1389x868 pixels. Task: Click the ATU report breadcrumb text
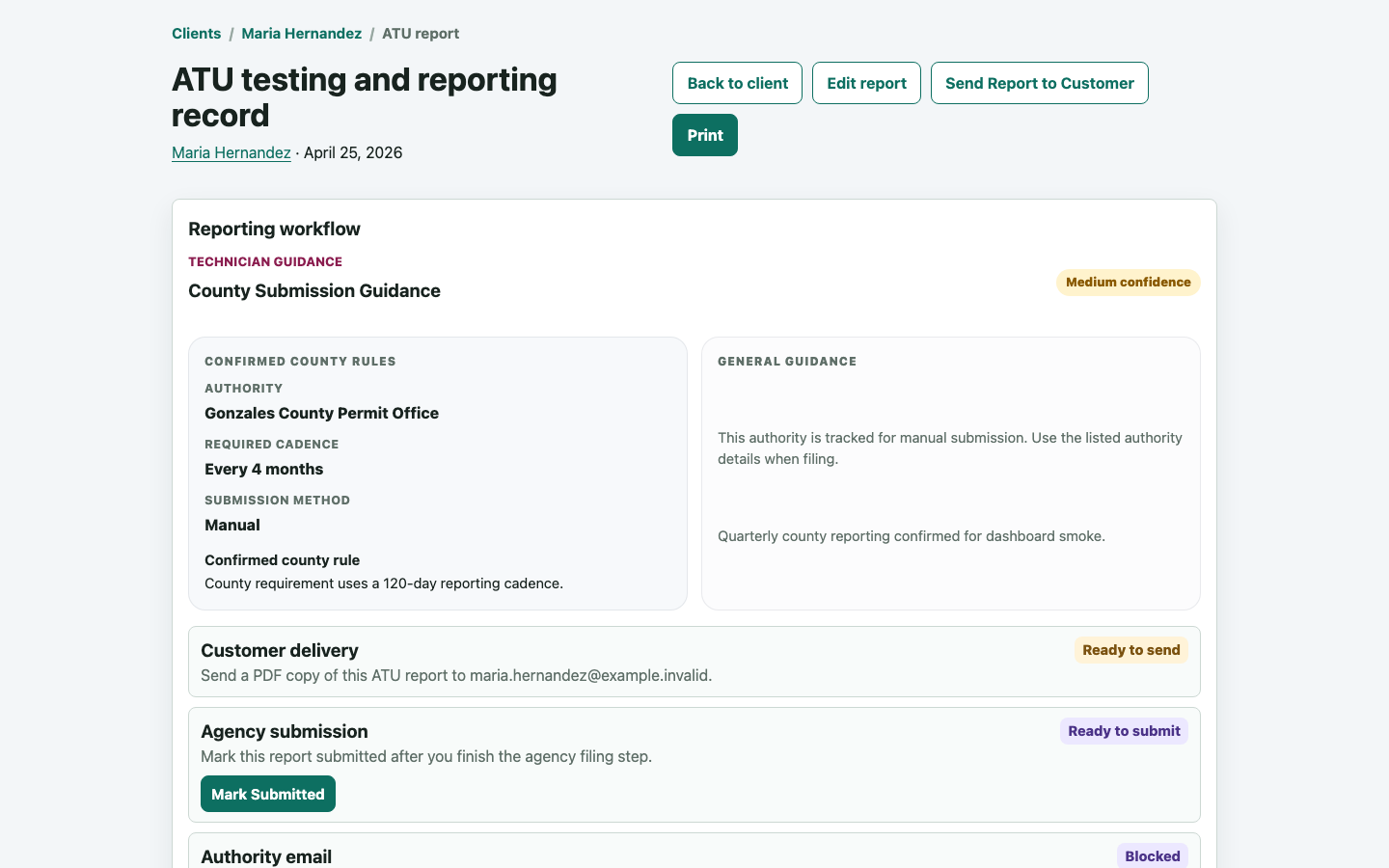pos(421,34)
